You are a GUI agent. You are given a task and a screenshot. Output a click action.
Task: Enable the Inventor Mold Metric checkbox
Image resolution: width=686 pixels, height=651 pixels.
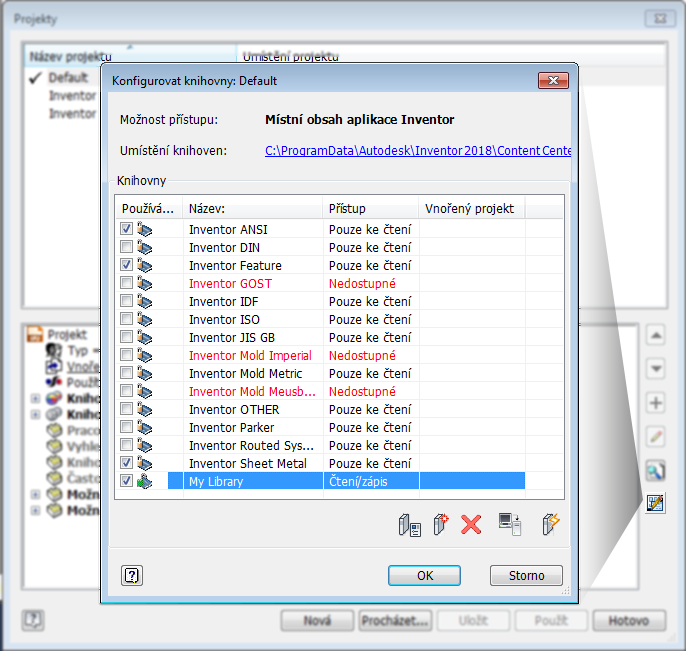click(x=126, y=372)
